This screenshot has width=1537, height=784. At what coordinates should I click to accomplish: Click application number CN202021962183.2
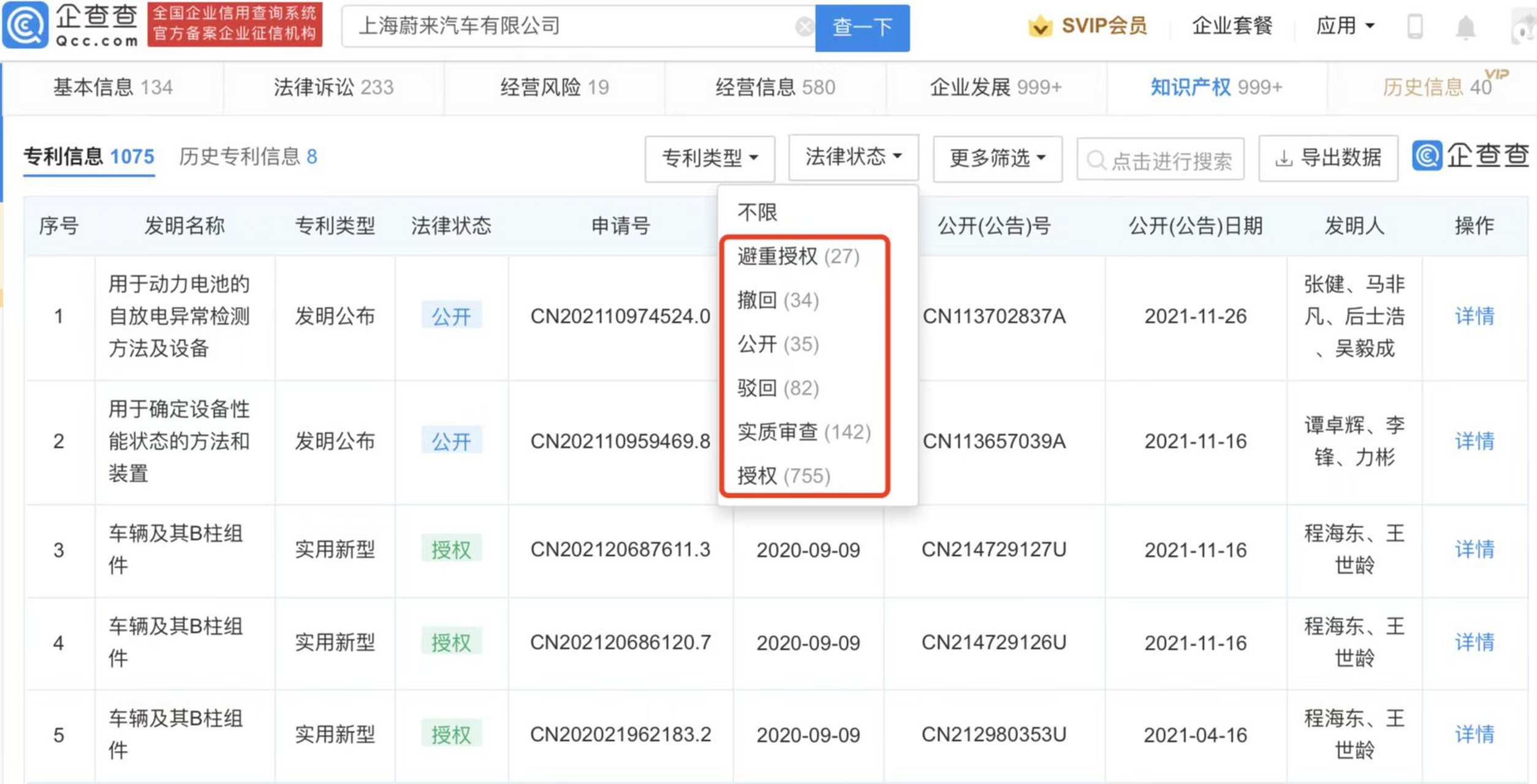[x=620, y=735]
